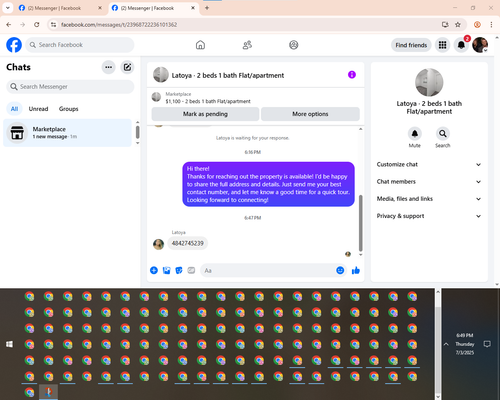Click the Find friends button
Screen dimensions: 500x400
[411, 45]
